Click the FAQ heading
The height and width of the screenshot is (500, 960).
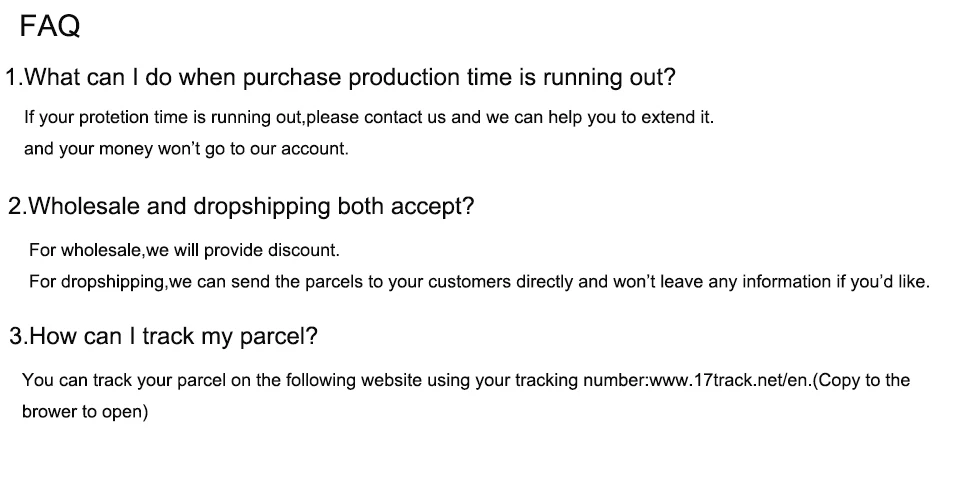pyautogui.click(x=50, y=27)
